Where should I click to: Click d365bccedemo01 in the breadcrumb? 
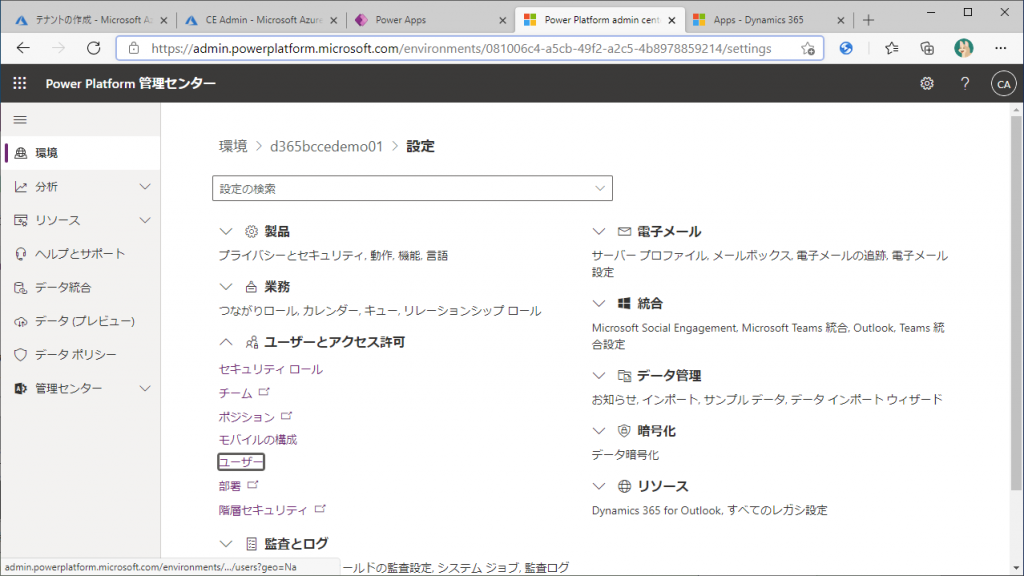tap(327, 146)
